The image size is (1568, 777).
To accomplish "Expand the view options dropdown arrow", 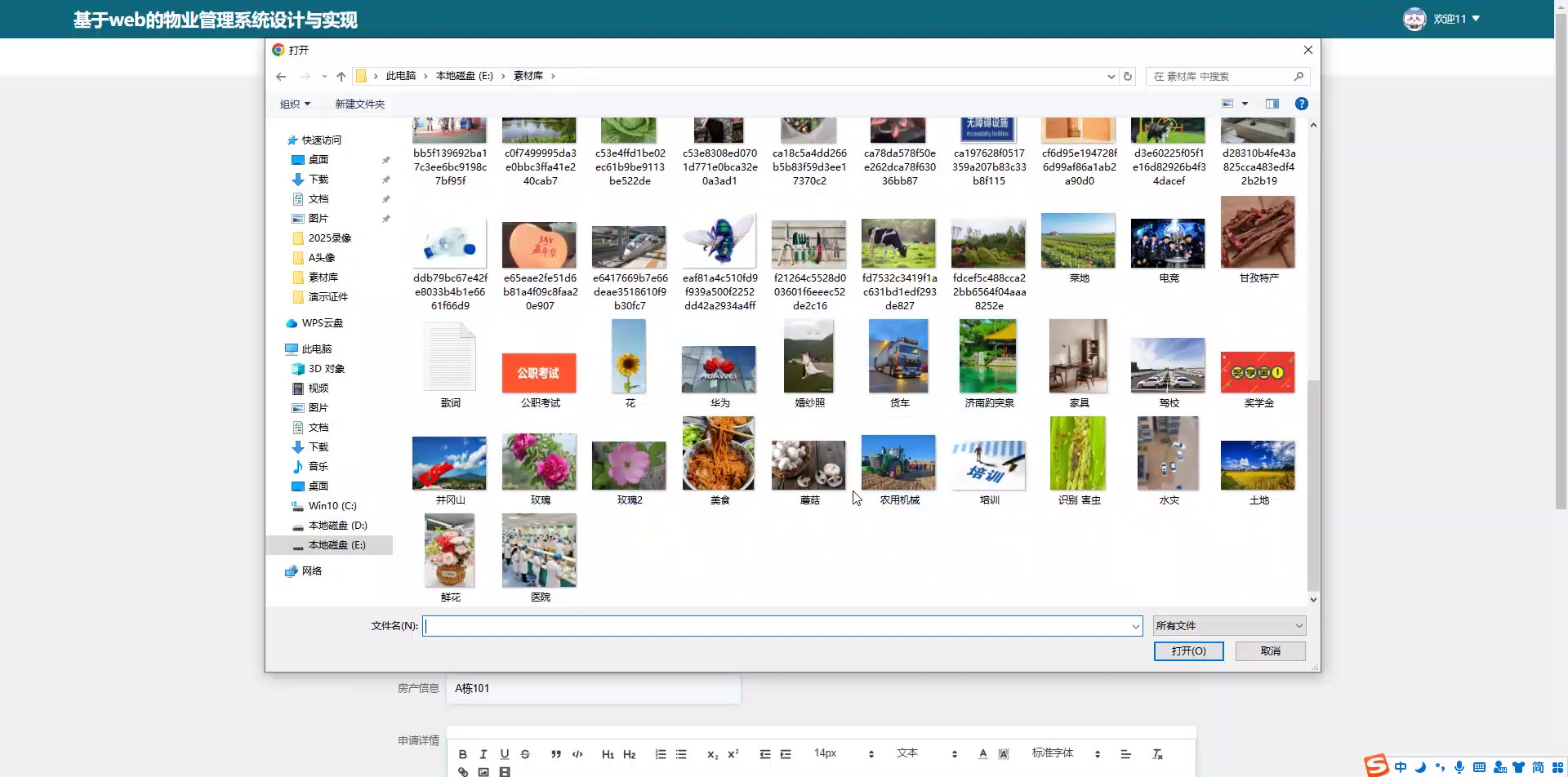I will tap(1245, 104).
